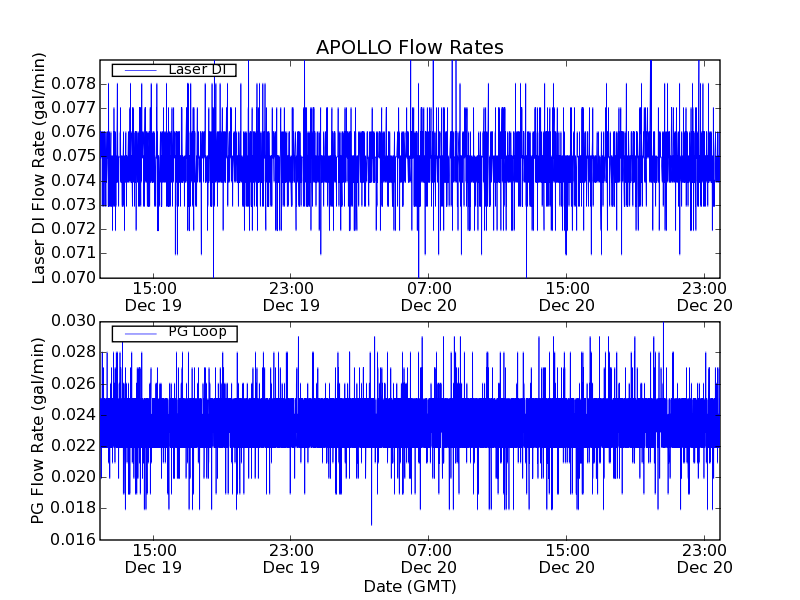Click top chart's 15:00 Dec 19 tick label
The width and height of the screenshot is (800, 600).
pos(153,297)
